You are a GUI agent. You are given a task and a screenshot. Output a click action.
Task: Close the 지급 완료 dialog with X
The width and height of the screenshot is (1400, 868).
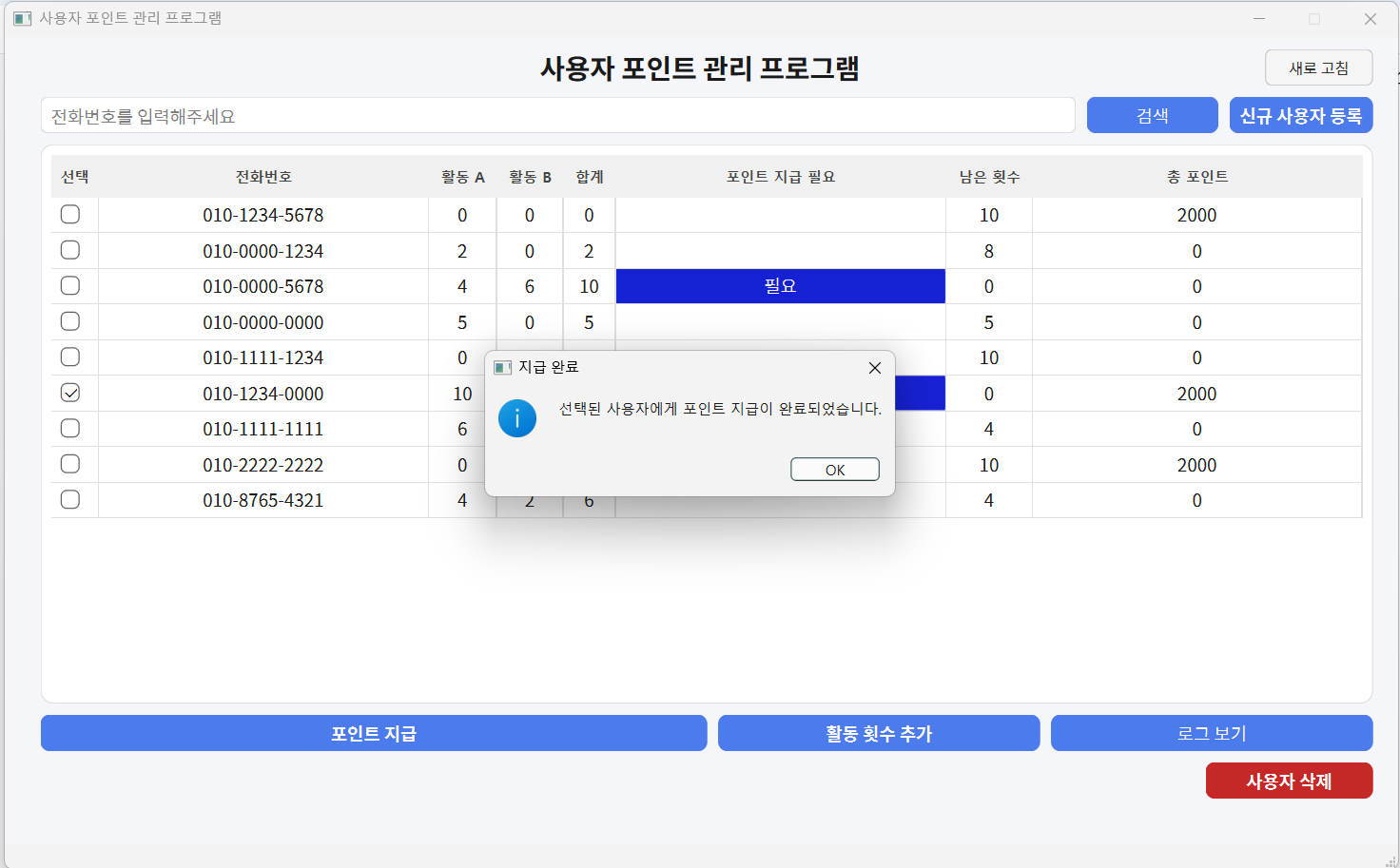[874, 368]
